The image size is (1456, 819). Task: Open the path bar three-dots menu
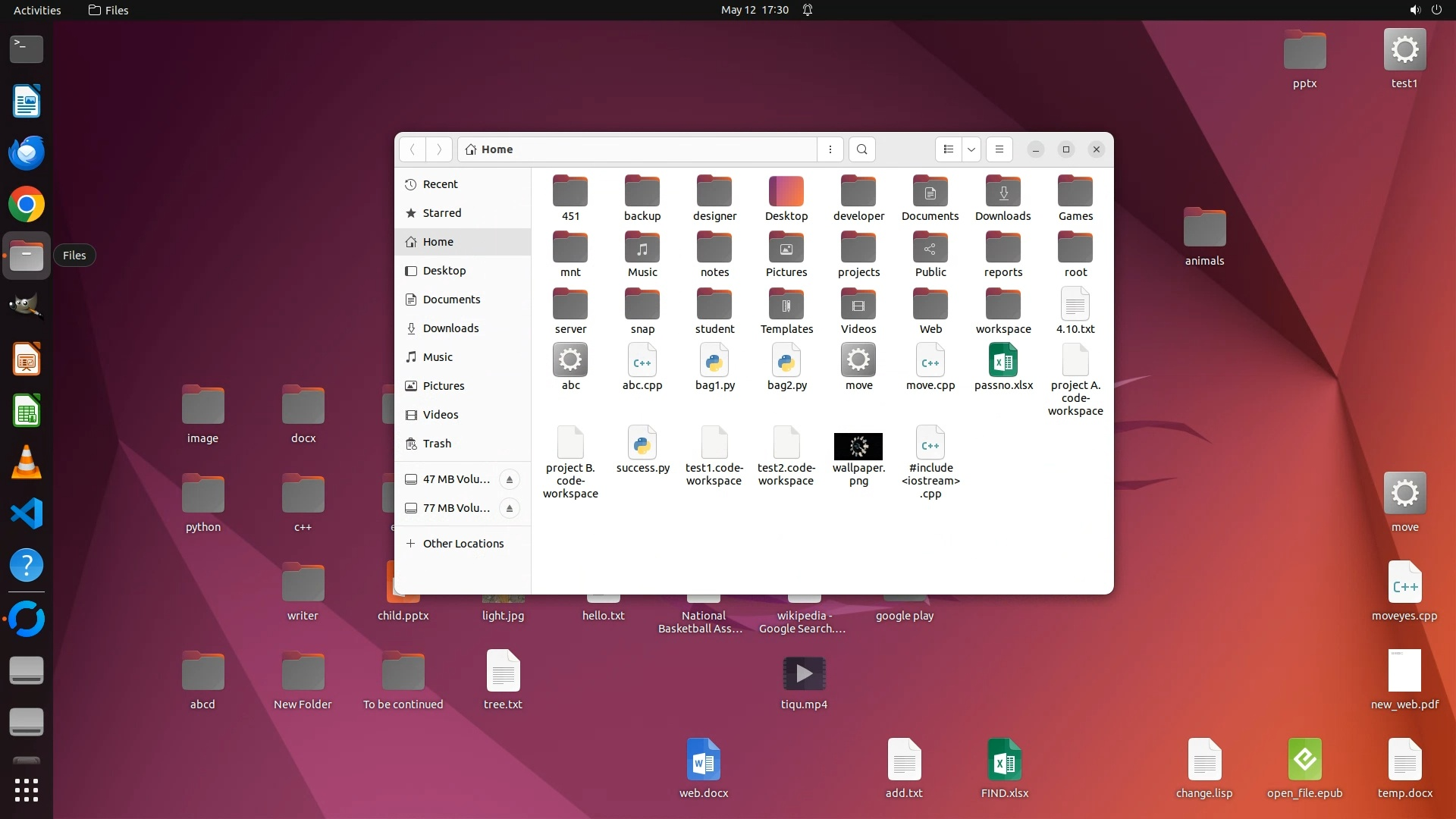pos(830,149)
